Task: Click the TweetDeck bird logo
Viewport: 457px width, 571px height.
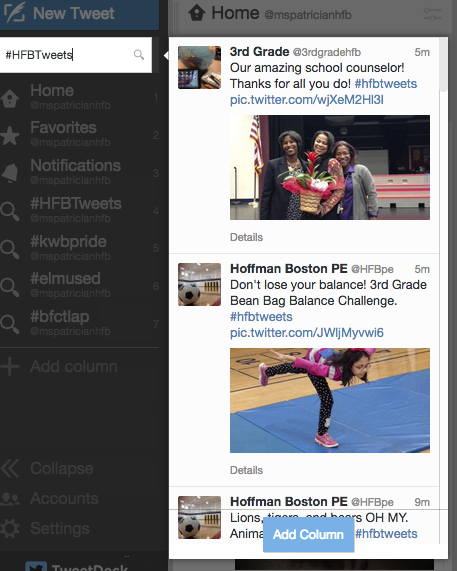Action: [36, 567]
